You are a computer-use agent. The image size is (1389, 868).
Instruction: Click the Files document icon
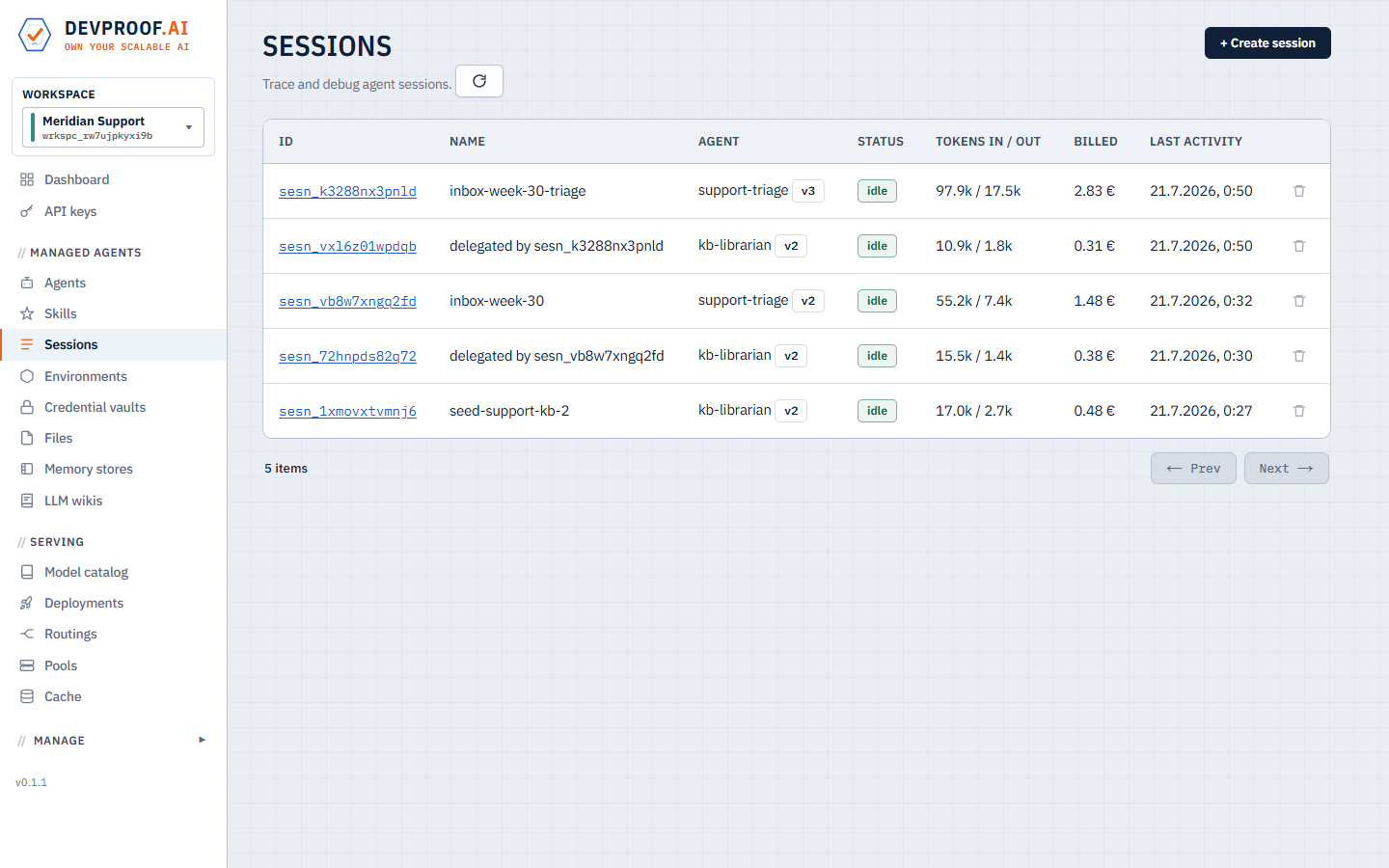[x=27, y=438]
